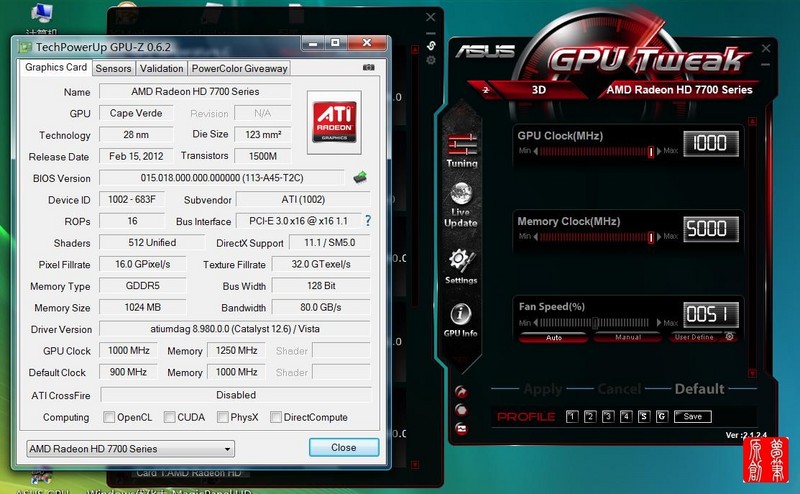This screenshot has width=800, height=494.
Task: Select profile slot G
Action: (x=662, y=416)
